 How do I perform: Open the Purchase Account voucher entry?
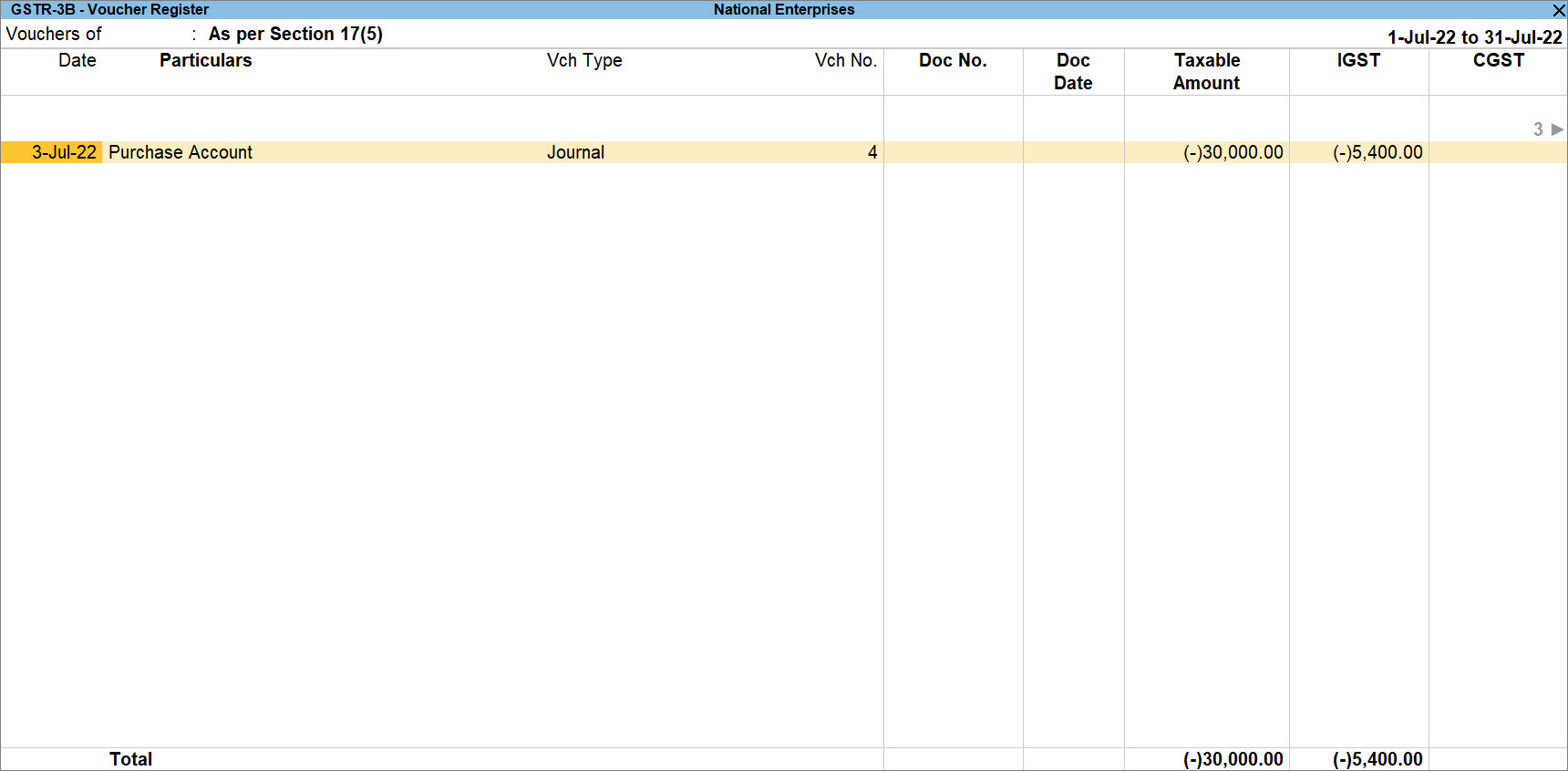tap(181, 152)
